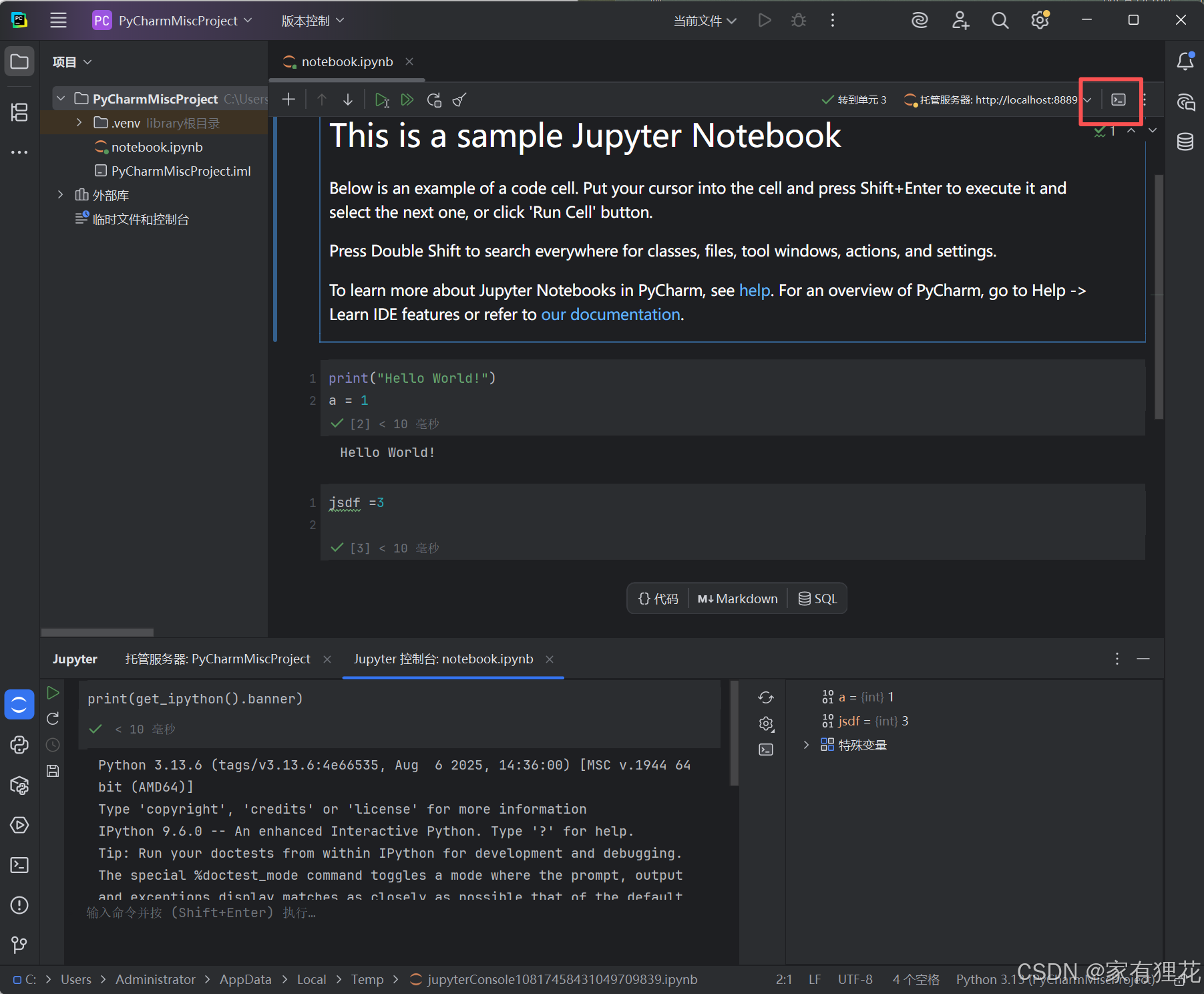
Task: Debug current file with bug icon
Action: pyautogui.click(x=799, y=21)
